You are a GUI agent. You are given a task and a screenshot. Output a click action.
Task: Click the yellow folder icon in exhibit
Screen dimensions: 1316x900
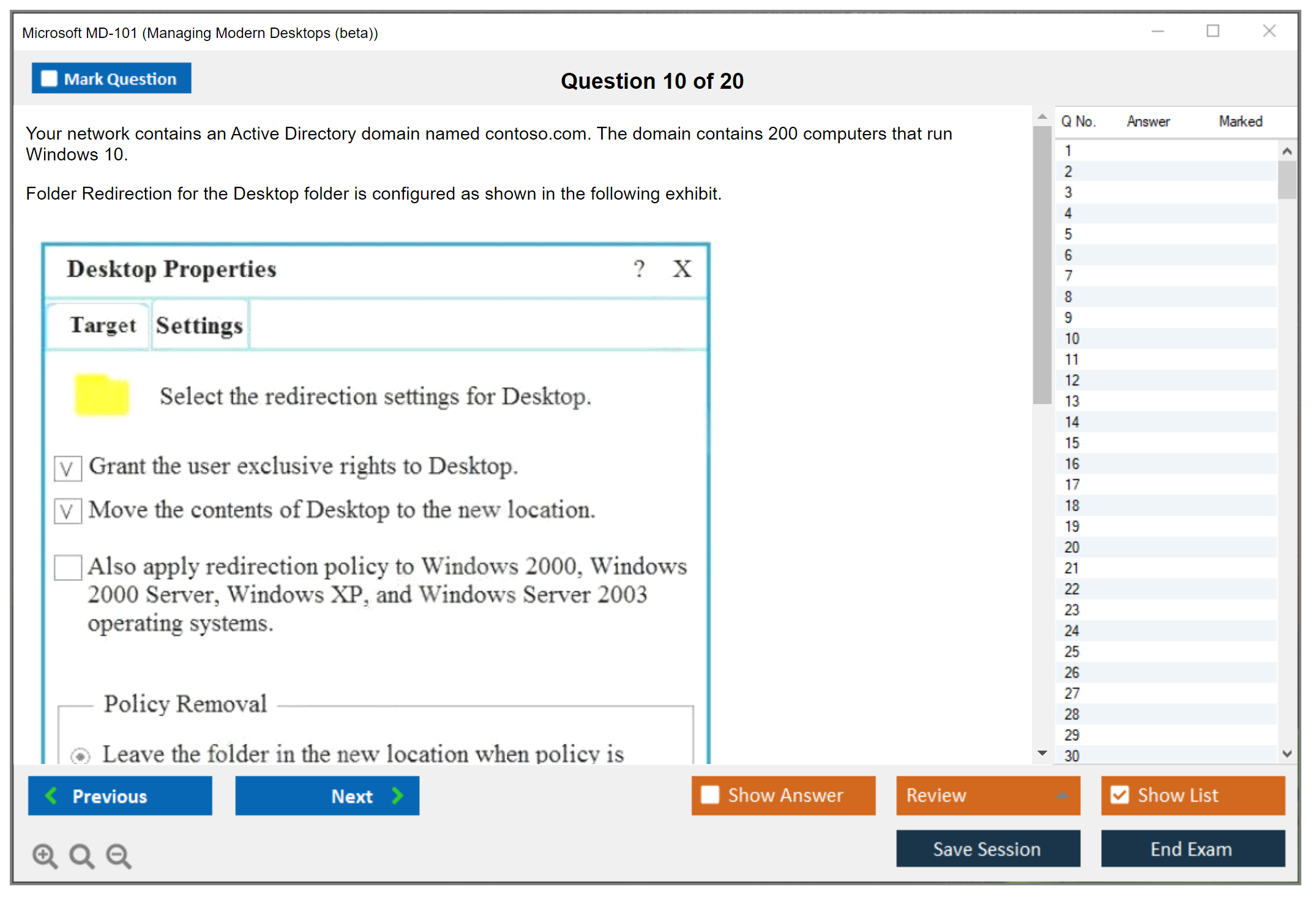tap(102, 396)
